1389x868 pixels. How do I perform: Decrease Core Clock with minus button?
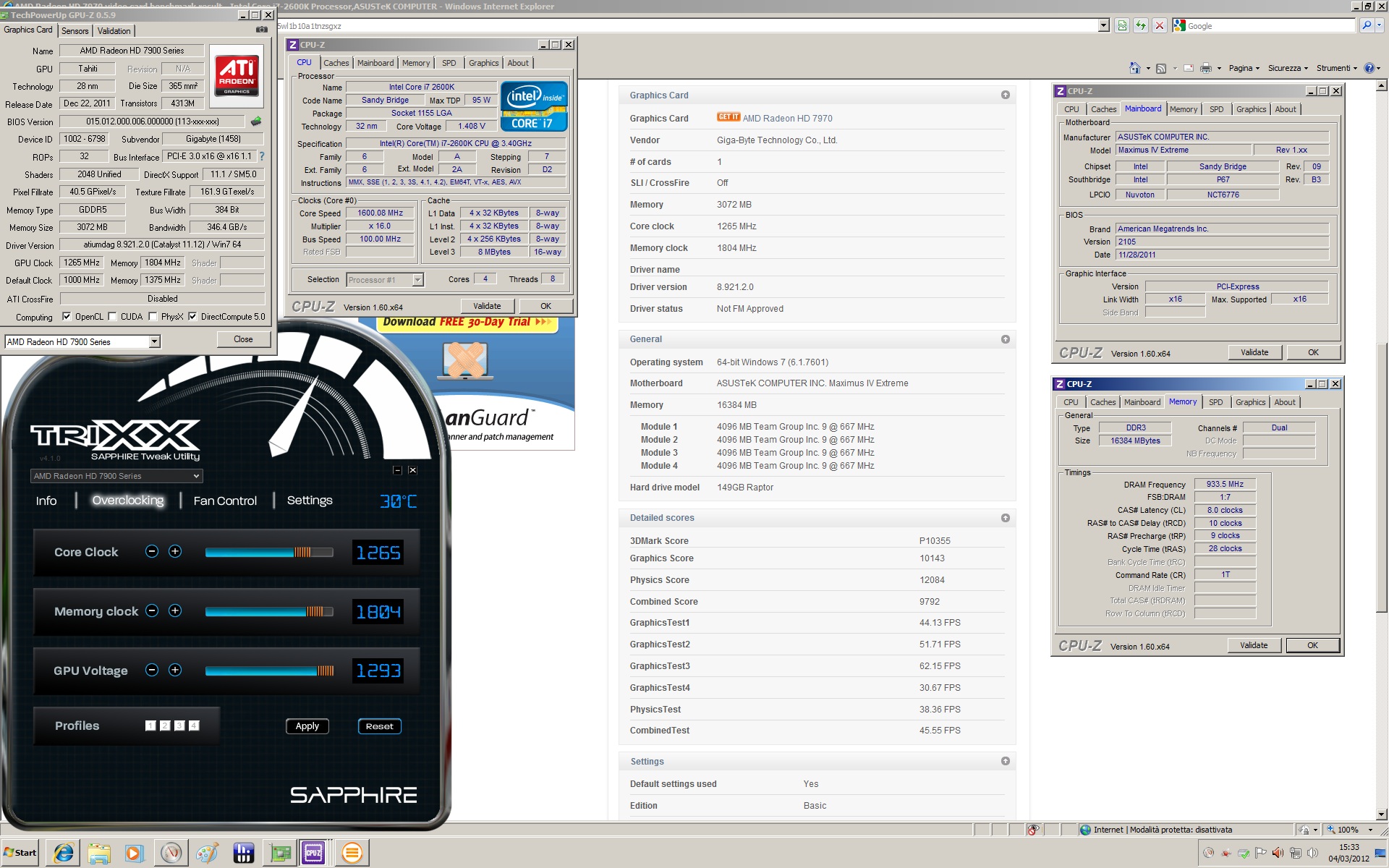152,551
